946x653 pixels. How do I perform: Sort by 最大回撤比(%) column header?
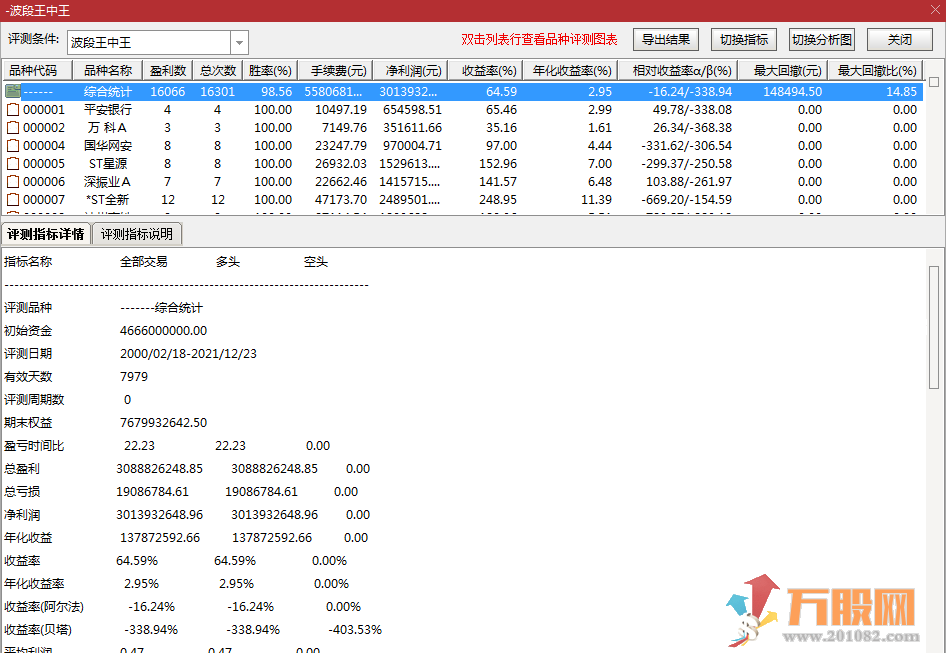pyautogui.click(x=875, y=71)
